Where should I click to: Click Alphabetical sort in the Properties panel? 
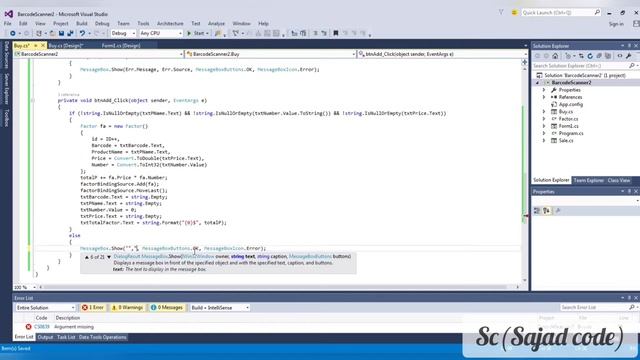pos(547,211)
